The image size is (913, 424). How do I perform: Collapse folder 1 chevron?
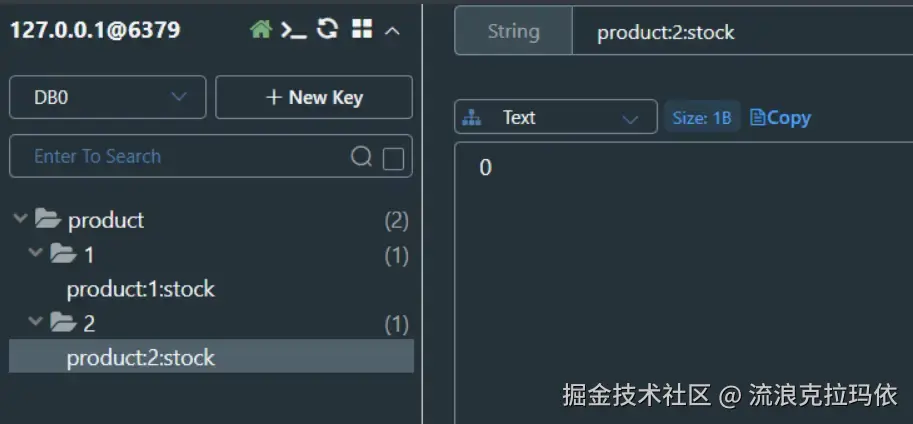click(36, 254)
